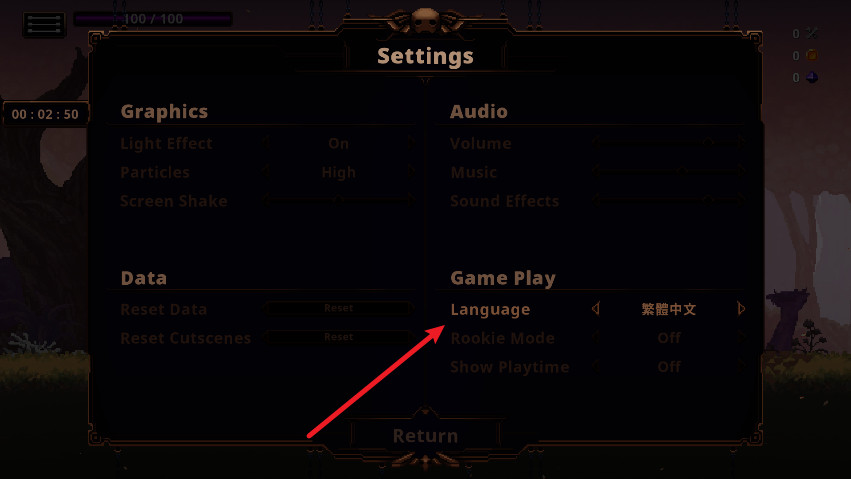The width and height of the screenshot is (851, 479).
Task: Click right arrow next to Rookie Mode
Action: point(741,337)
